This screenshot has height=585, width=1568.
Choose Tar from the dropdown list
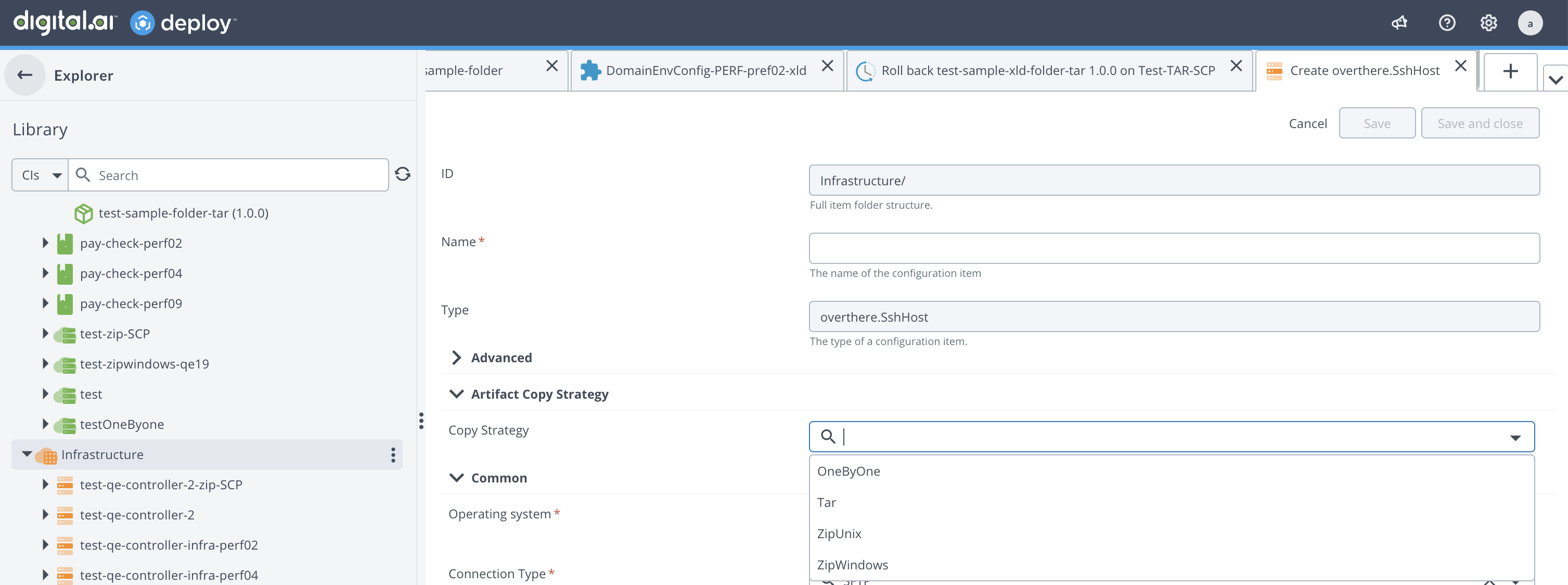pyautogui.click(x=826, y=502)
